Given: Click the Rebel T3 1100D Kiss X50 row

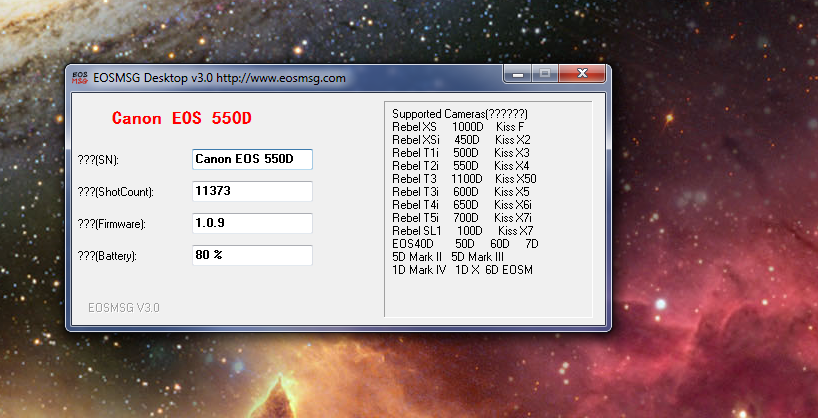Looking at the screenshot, I should 464,179.
